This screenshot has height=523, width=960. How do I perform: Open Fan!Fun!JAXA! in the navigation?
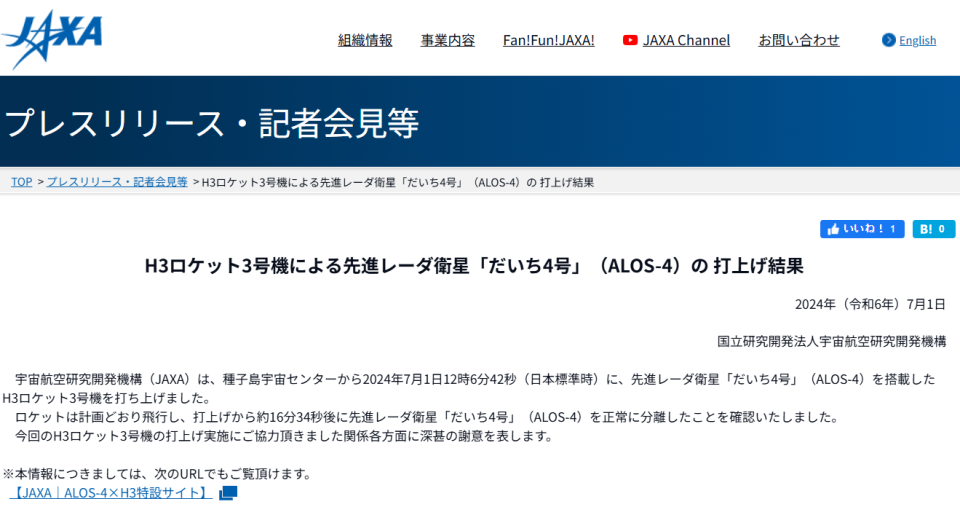click(549, 40)
